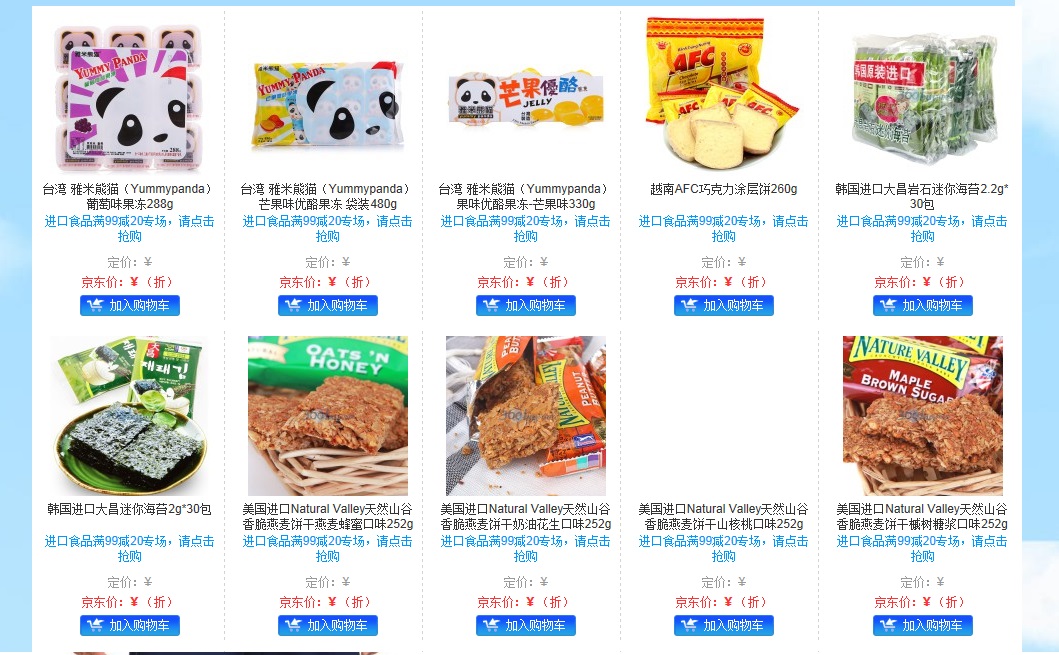Click the blue promo link under pecan granola bars

click(723, 548)
